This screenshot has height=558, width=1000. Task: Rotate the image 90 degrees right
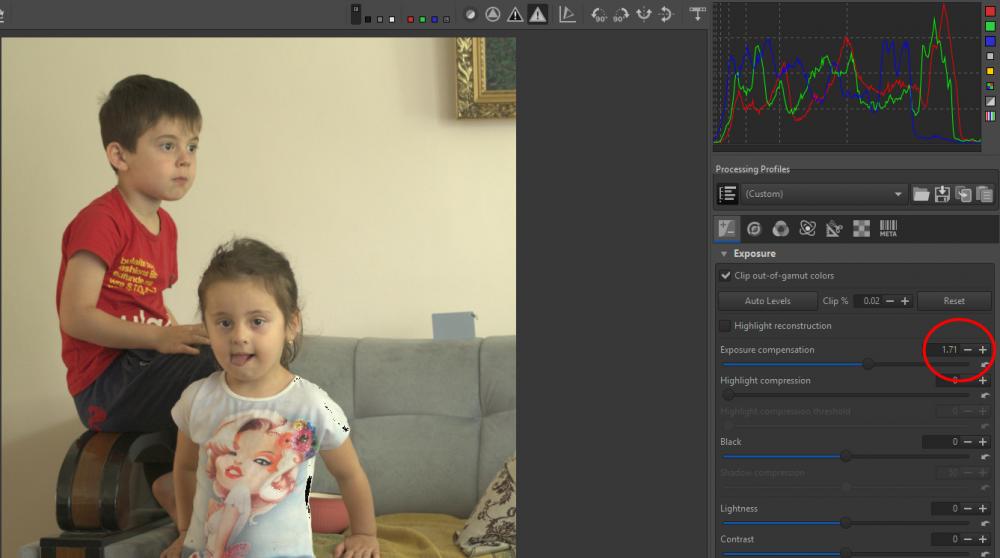(x=621, y=15)
